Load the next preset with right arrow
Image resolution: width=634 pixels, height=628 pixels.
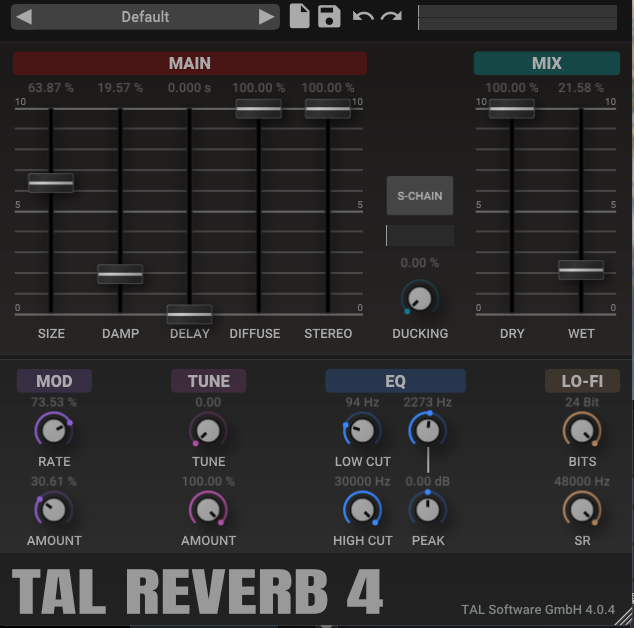[266, 17]
